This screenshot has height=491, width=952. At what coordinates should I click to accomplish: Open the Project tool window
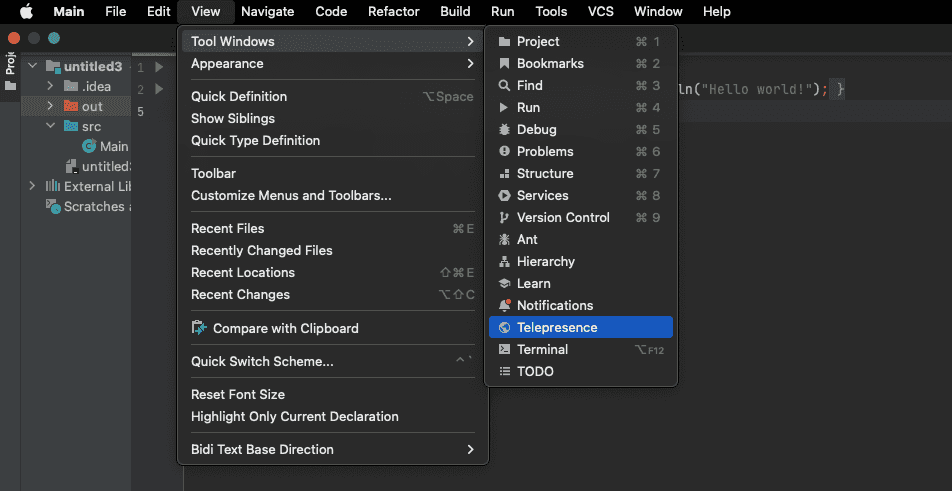(581, 42)
